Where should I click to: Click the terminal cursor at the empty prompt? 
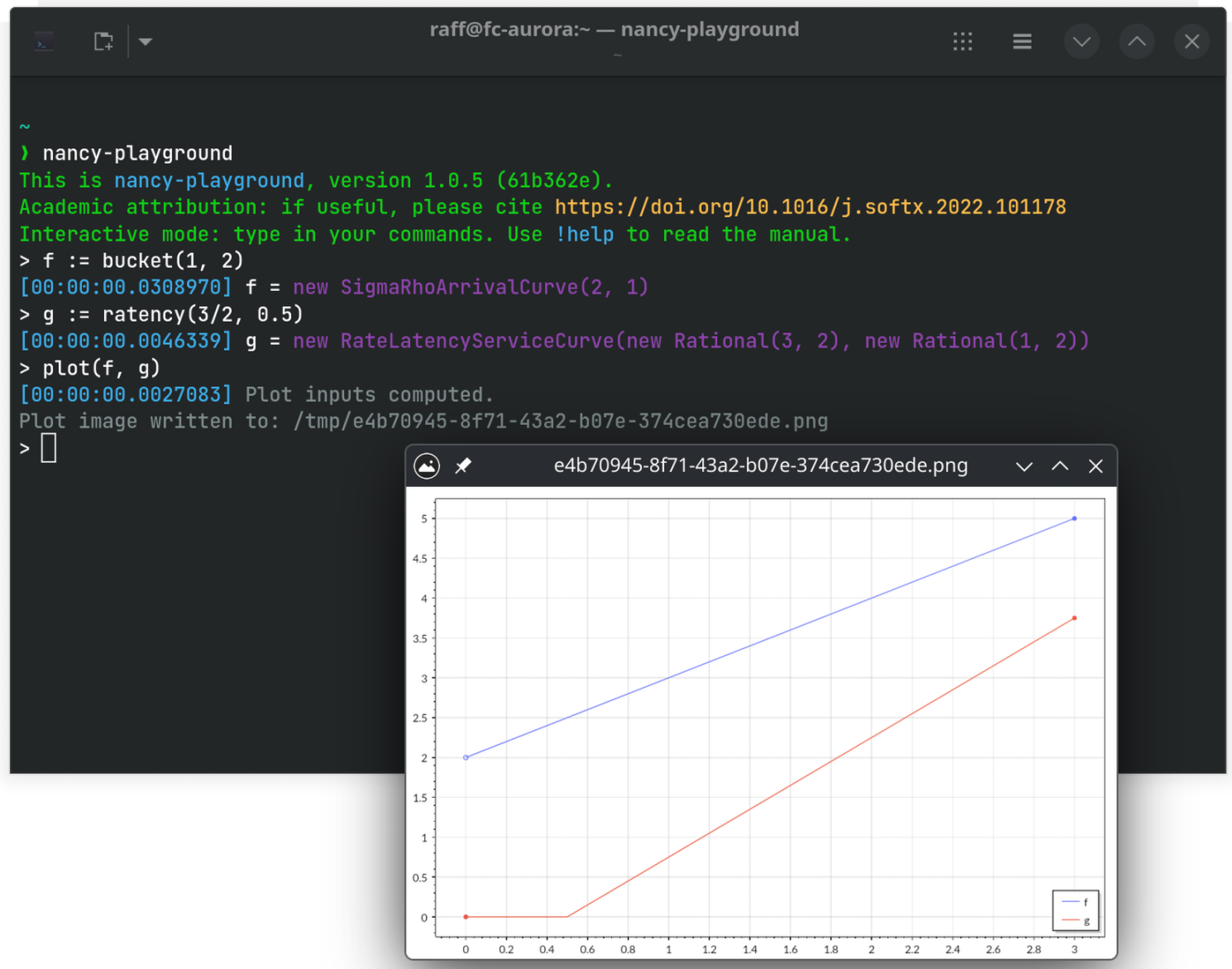pyautogui.click(x=49, y=448)
